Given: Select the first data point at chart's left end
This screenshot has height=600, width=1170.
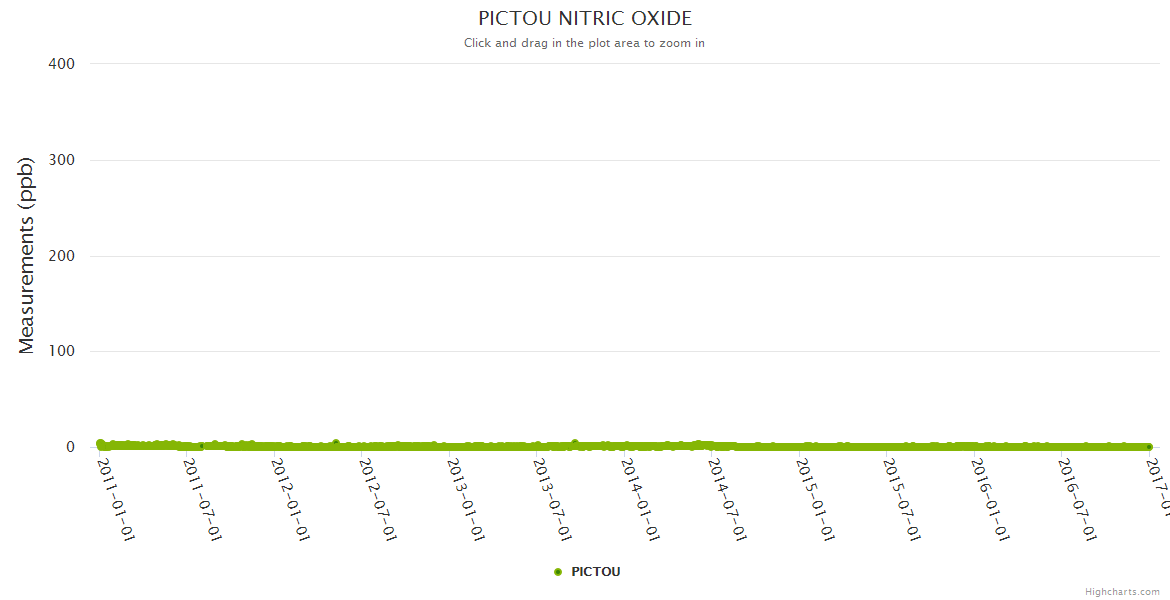Looking at the screenshot, I should (100, 443).
